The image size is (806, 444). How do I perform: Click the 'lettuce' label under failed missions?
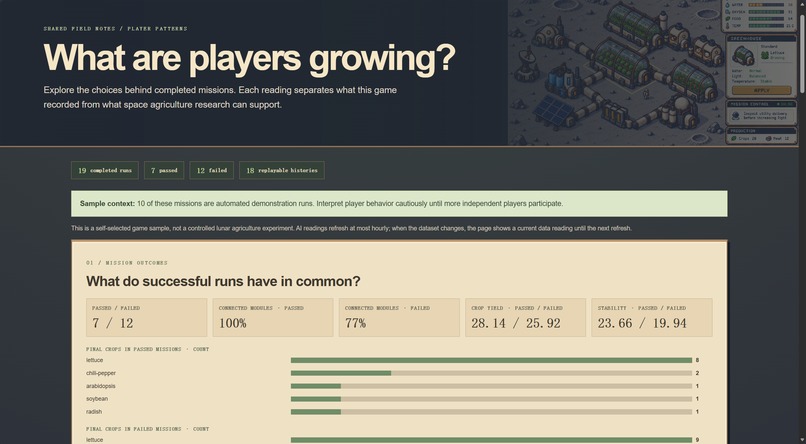[95, 440]
